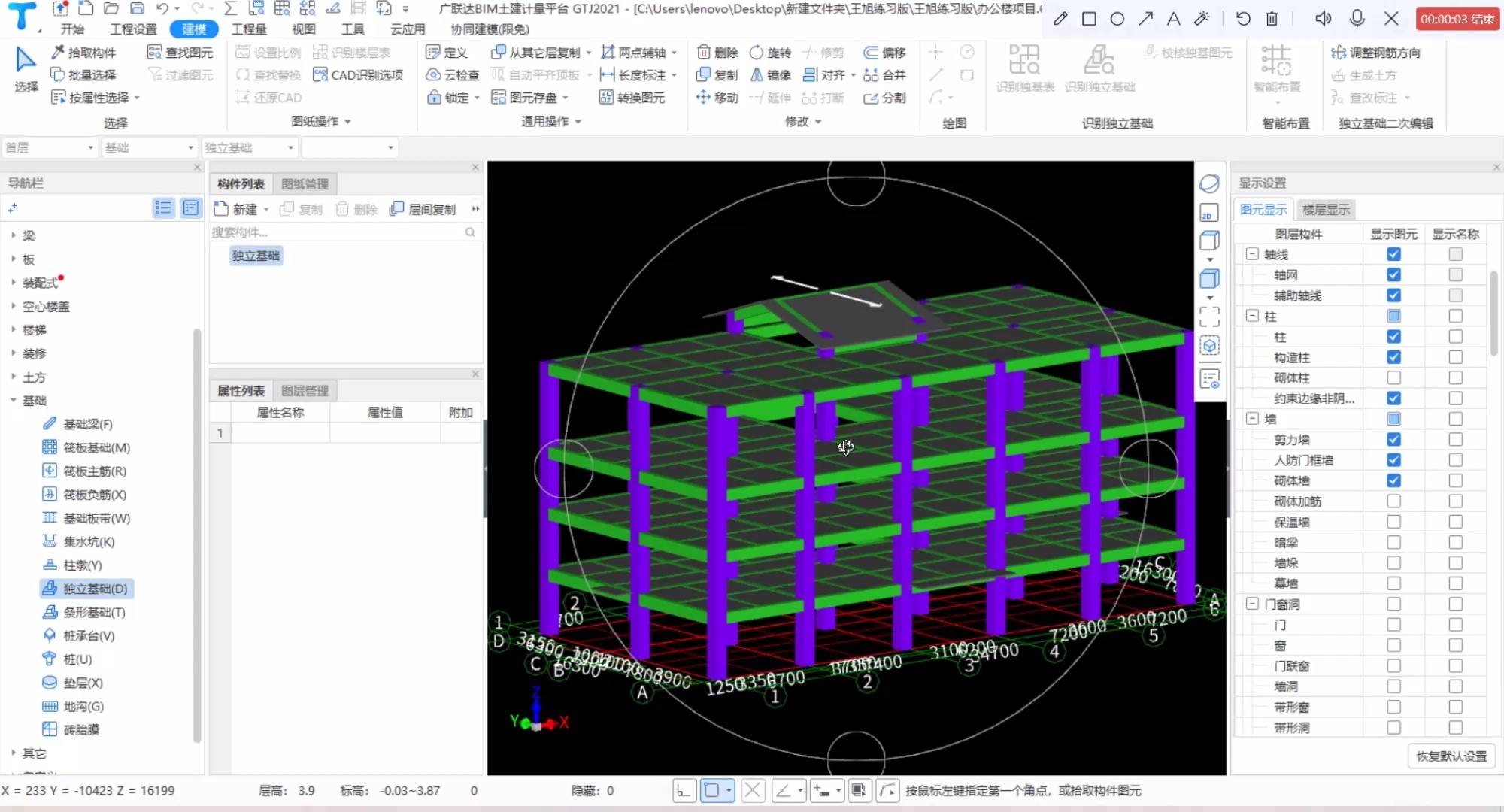The height and width of the screenshot is (812, 1504).
Task: Click the microphone icon in recording toolbar
Action: click(1356, 19)
